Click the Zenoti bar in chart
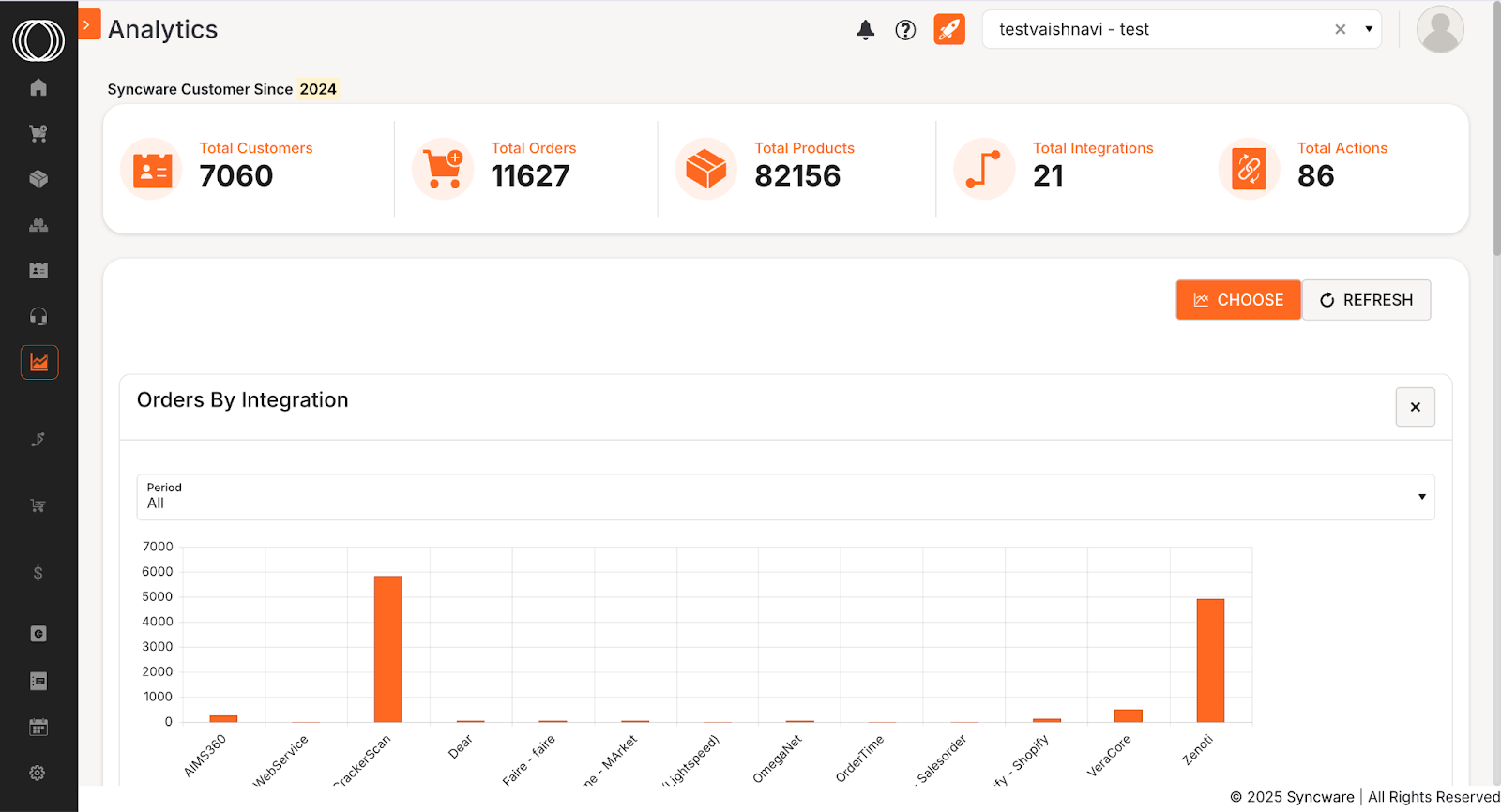Viewport: 1501px width, 812px height. click(x=1210, y=660)
